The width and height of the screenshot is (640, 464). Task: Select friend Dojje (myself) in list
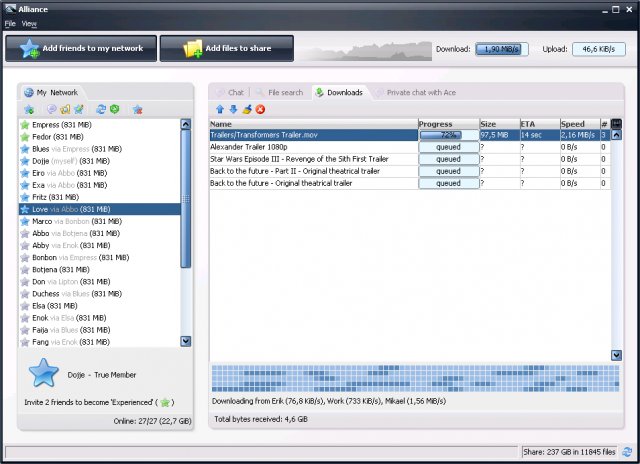(100, 161)
